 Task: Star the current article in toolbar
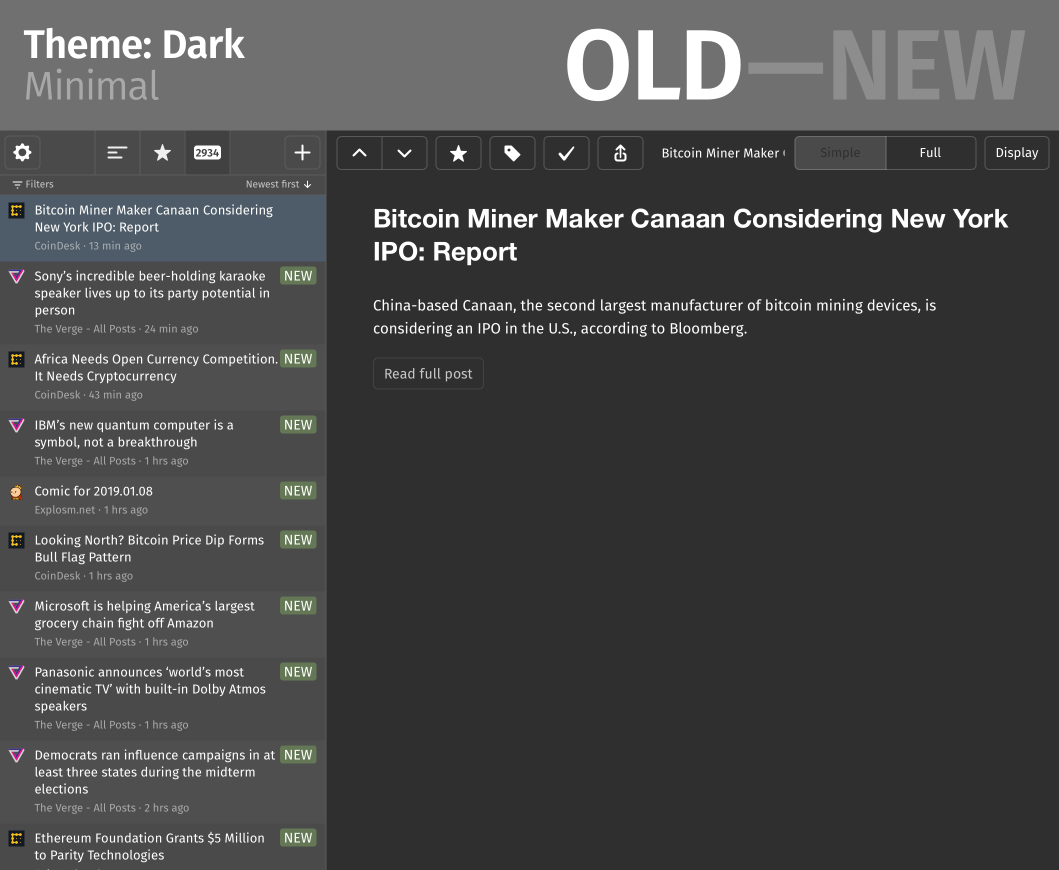tap(459, 153)
